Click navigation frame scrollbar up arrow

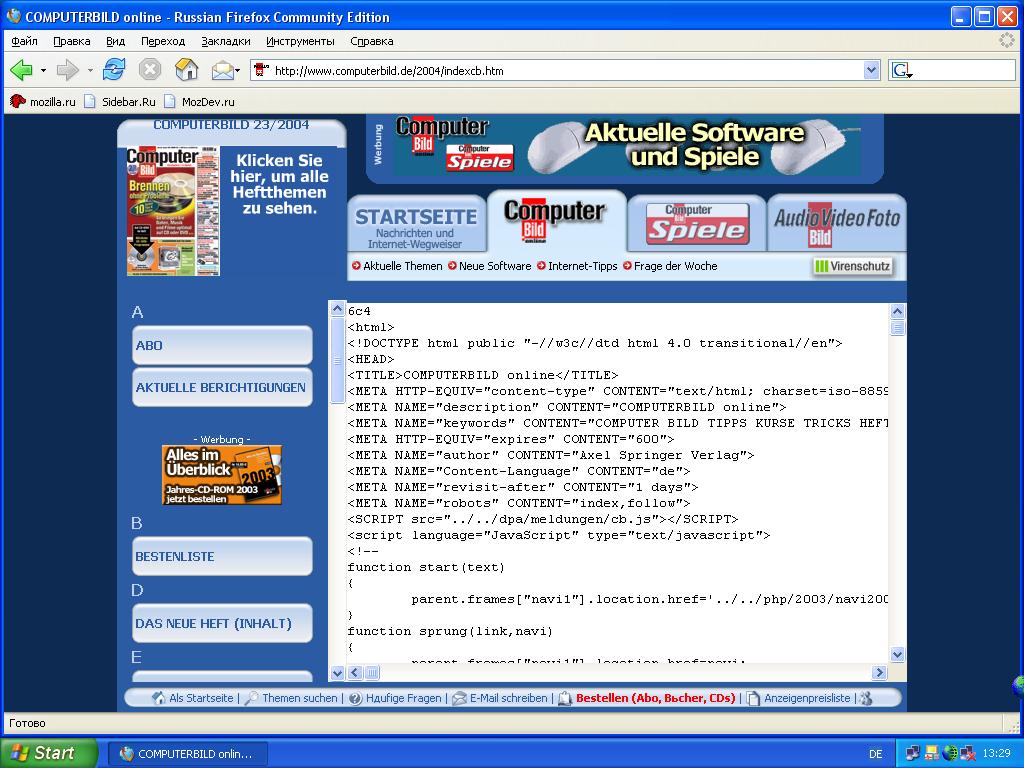pos(337,309)
